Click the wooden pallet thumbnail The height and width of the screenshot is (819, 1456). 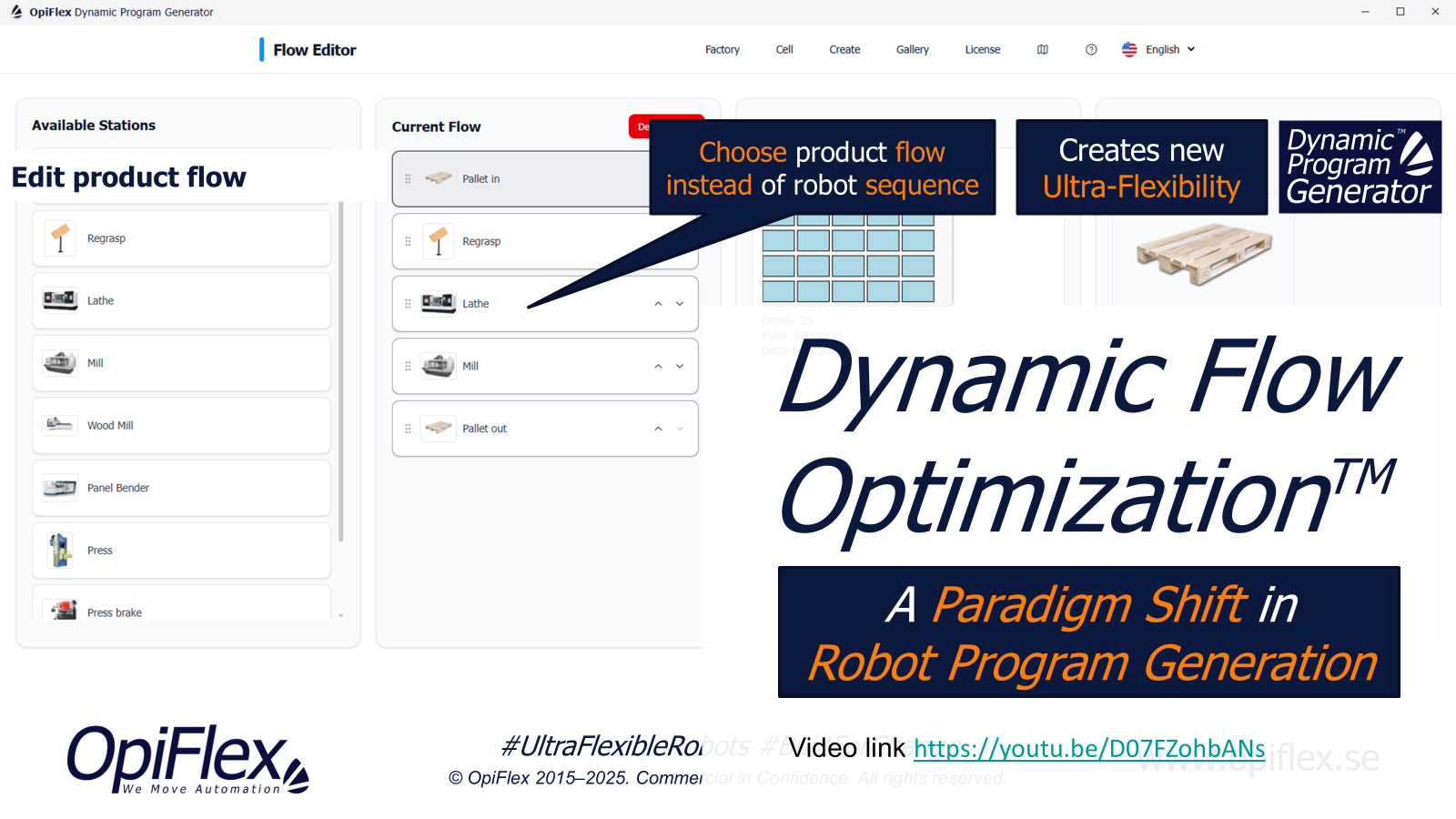(x=1204, y=254)
